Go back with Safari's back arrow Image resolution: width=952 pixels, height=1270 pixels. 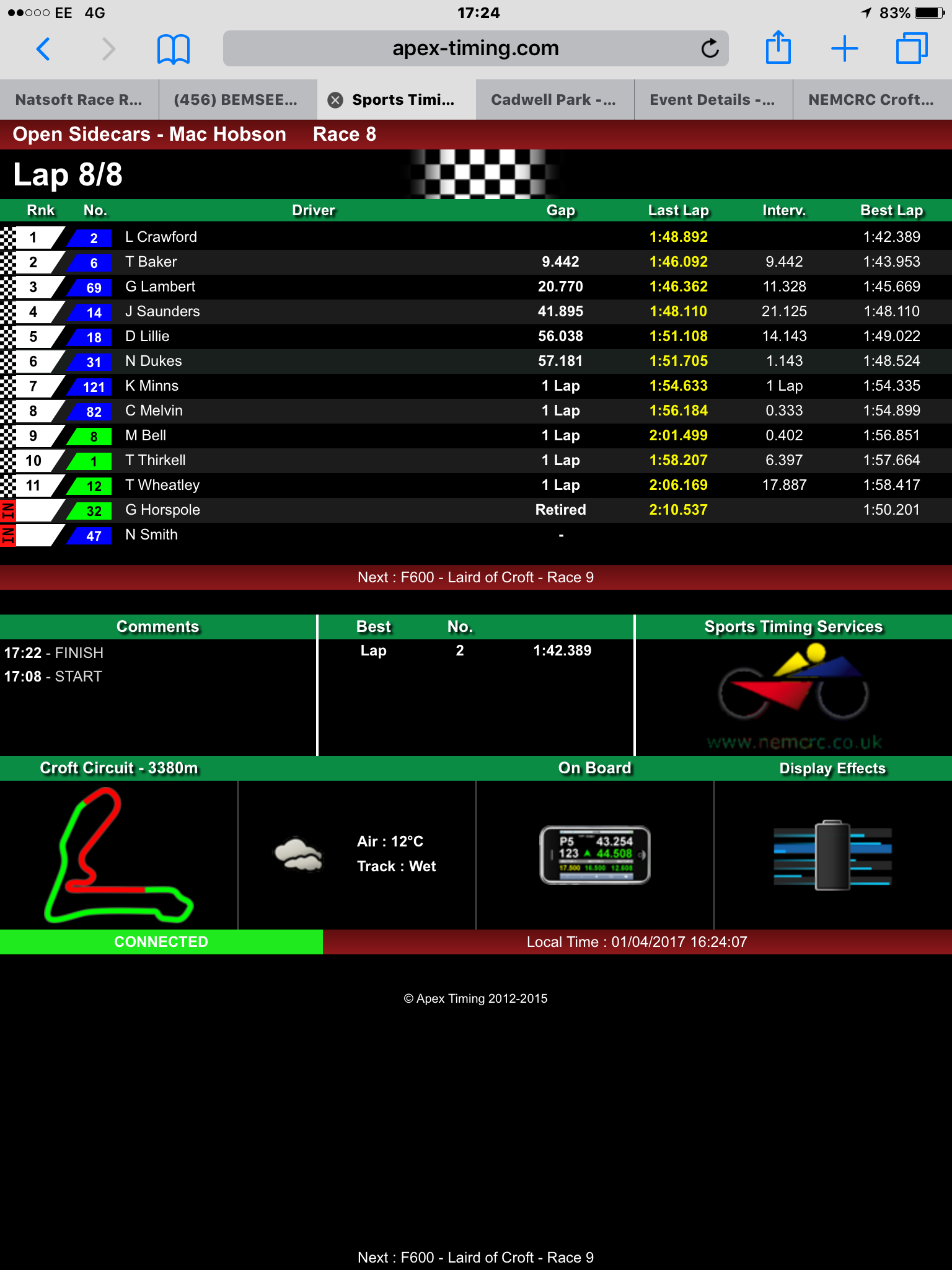click(43, 48)
